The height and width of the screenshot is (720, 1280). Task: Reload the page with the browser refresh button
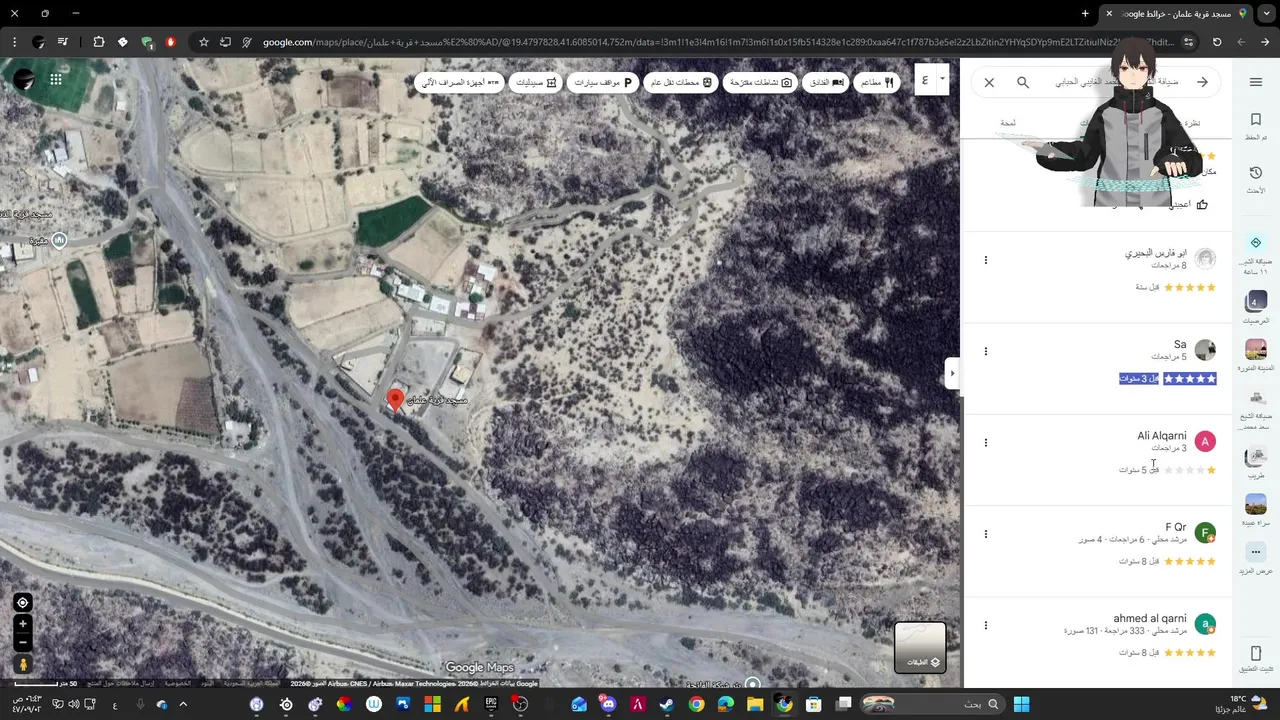[x=1217, y=42]
